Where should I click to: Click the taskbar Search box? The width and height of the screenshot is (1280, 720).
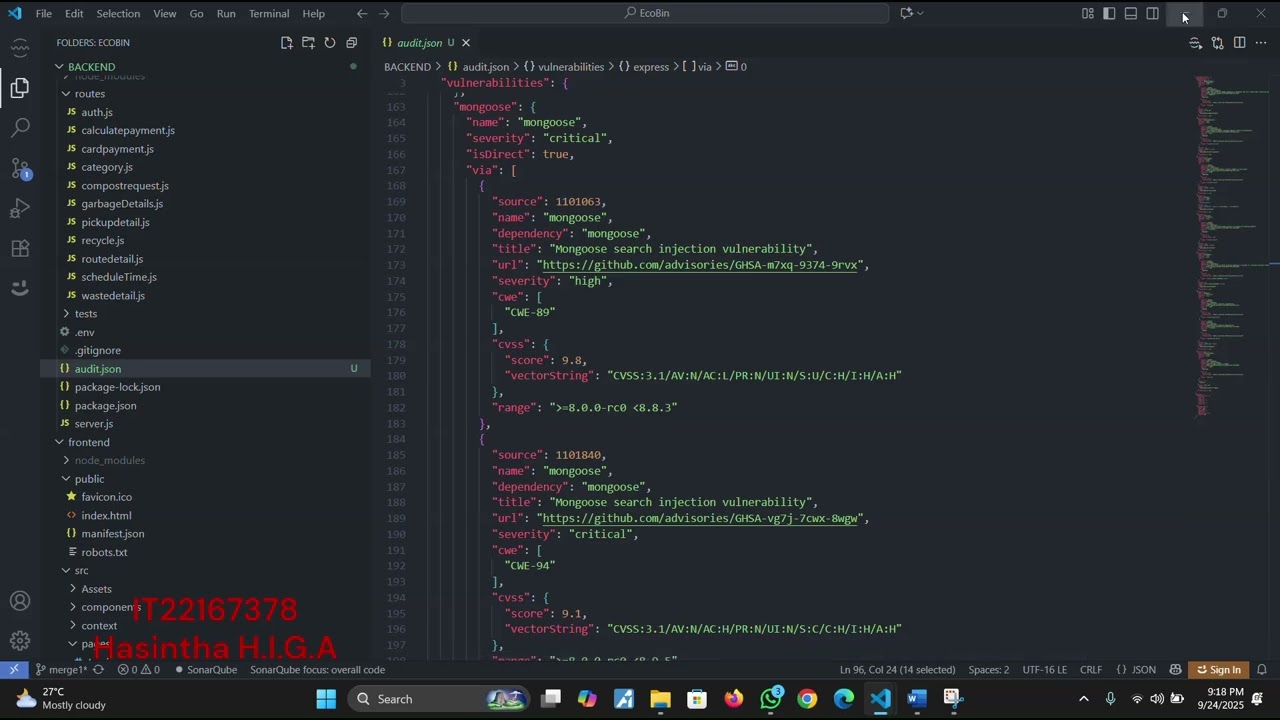point(440,699)
